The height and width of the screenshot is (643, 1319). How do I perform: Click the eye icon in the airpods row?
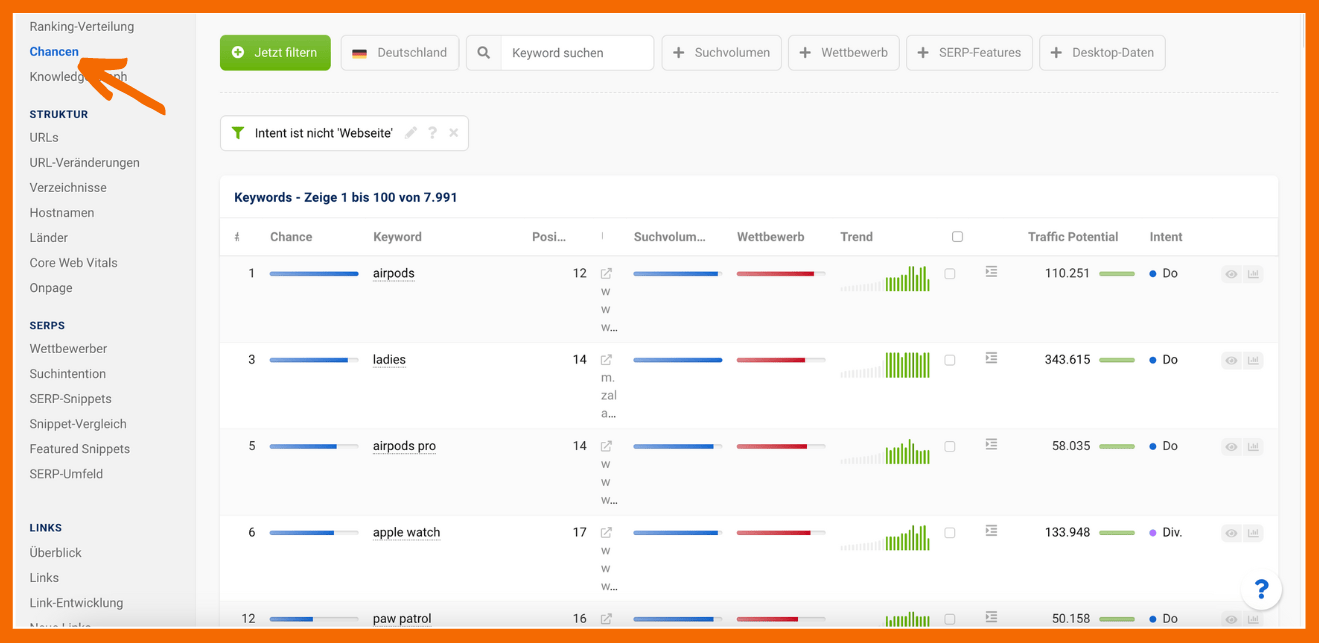pyautogui.click(x=1231, y=274)
